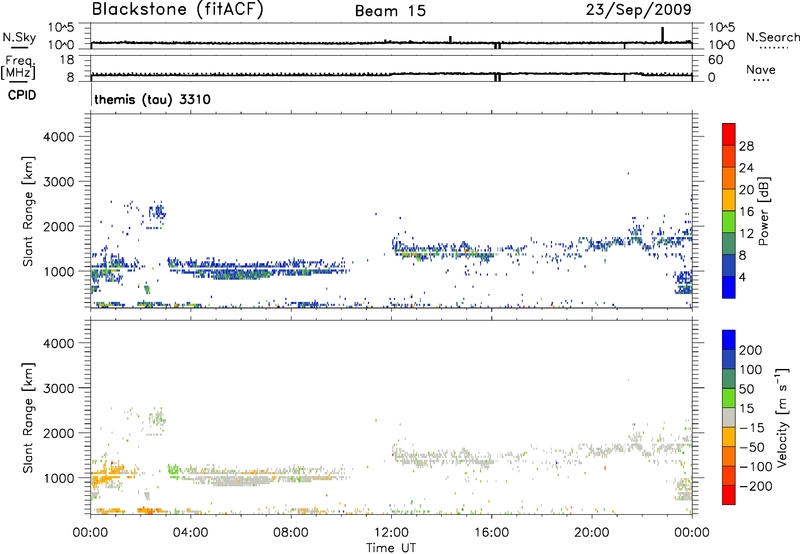Click the tall noise spike near 23:00 in N.Sky plot

(662, 35)
